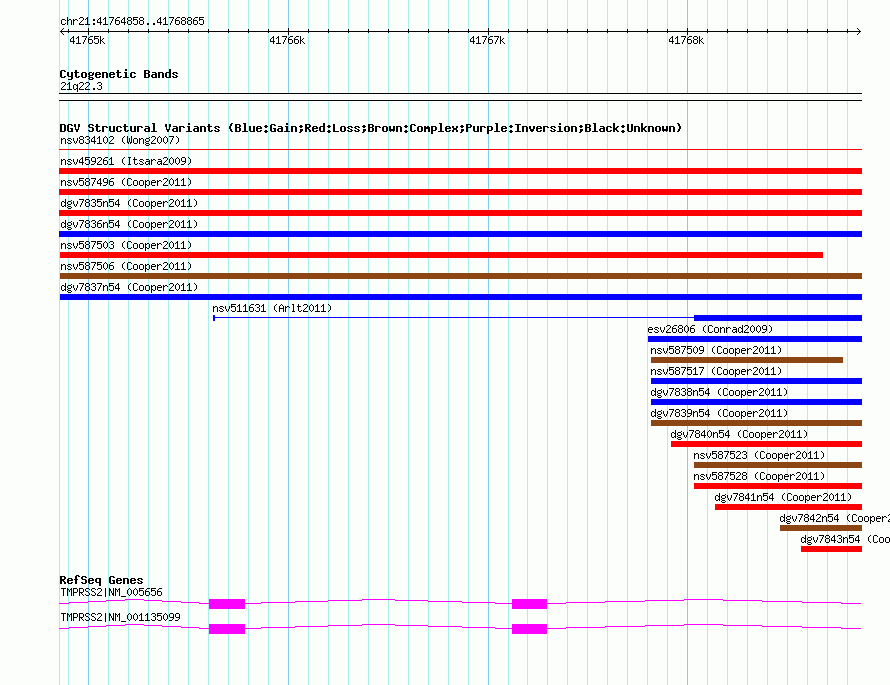Click the 41768k ruler tick label
This screenshot has height=685, width=890.
point(686,40)
